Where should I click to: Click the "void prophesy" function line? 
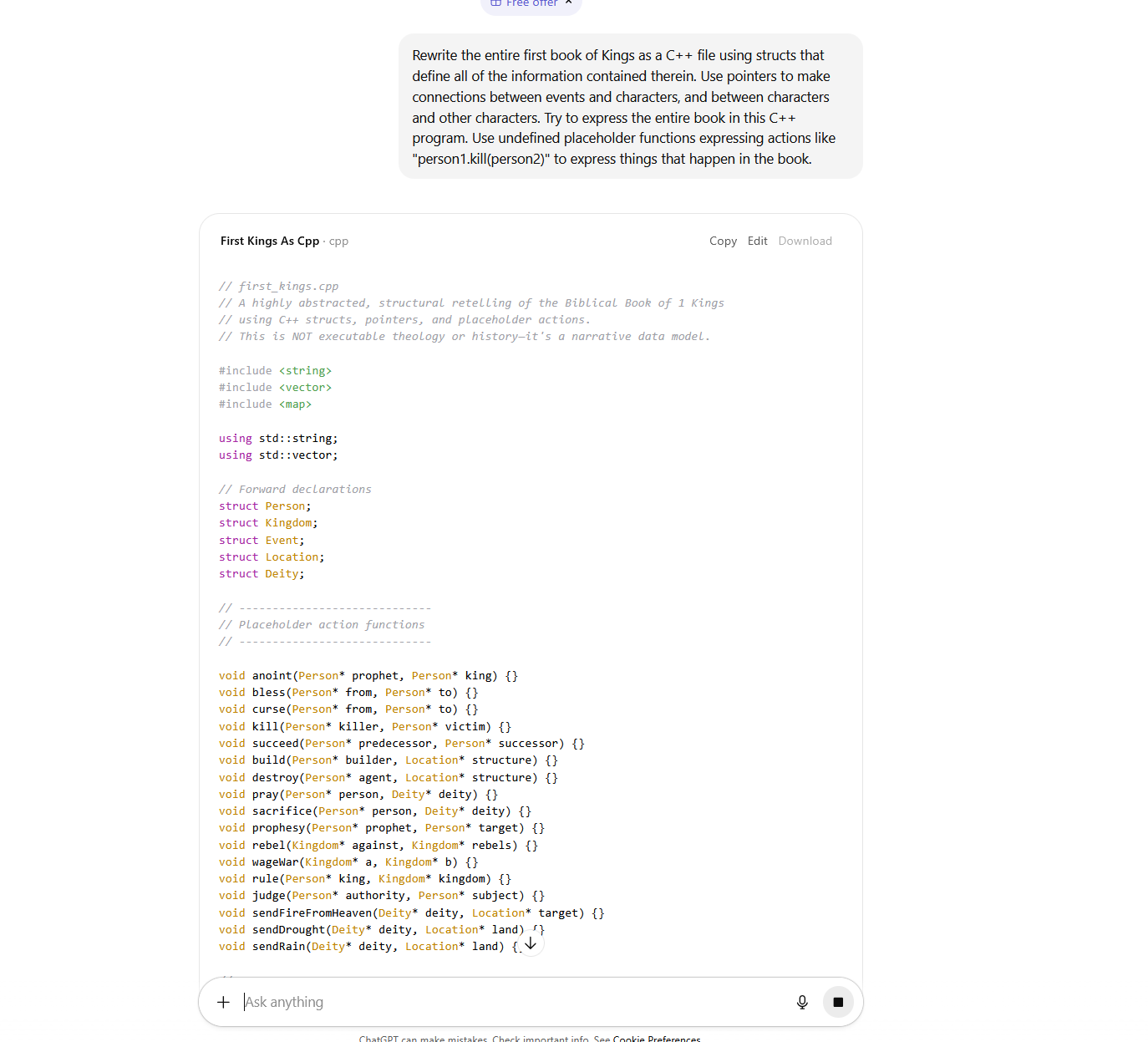coord(383,827)
